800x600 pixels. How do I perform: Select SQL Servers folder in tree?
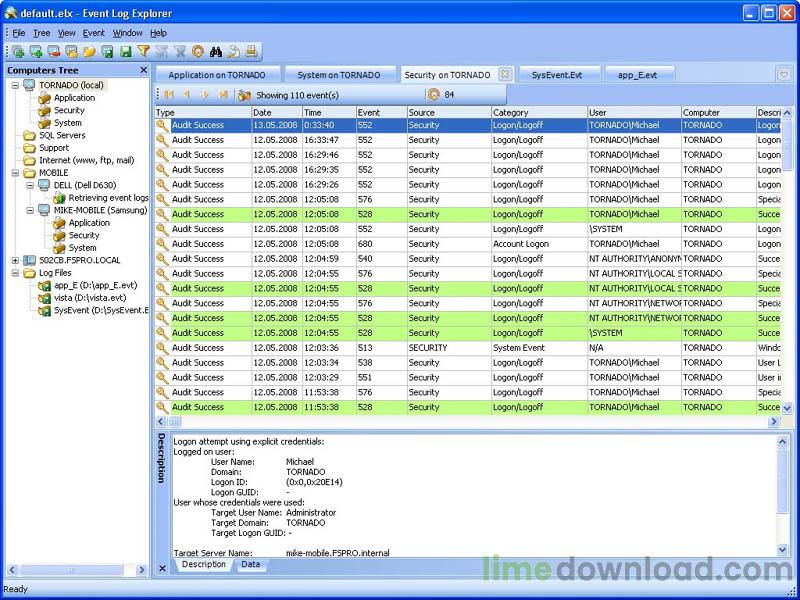62,135
